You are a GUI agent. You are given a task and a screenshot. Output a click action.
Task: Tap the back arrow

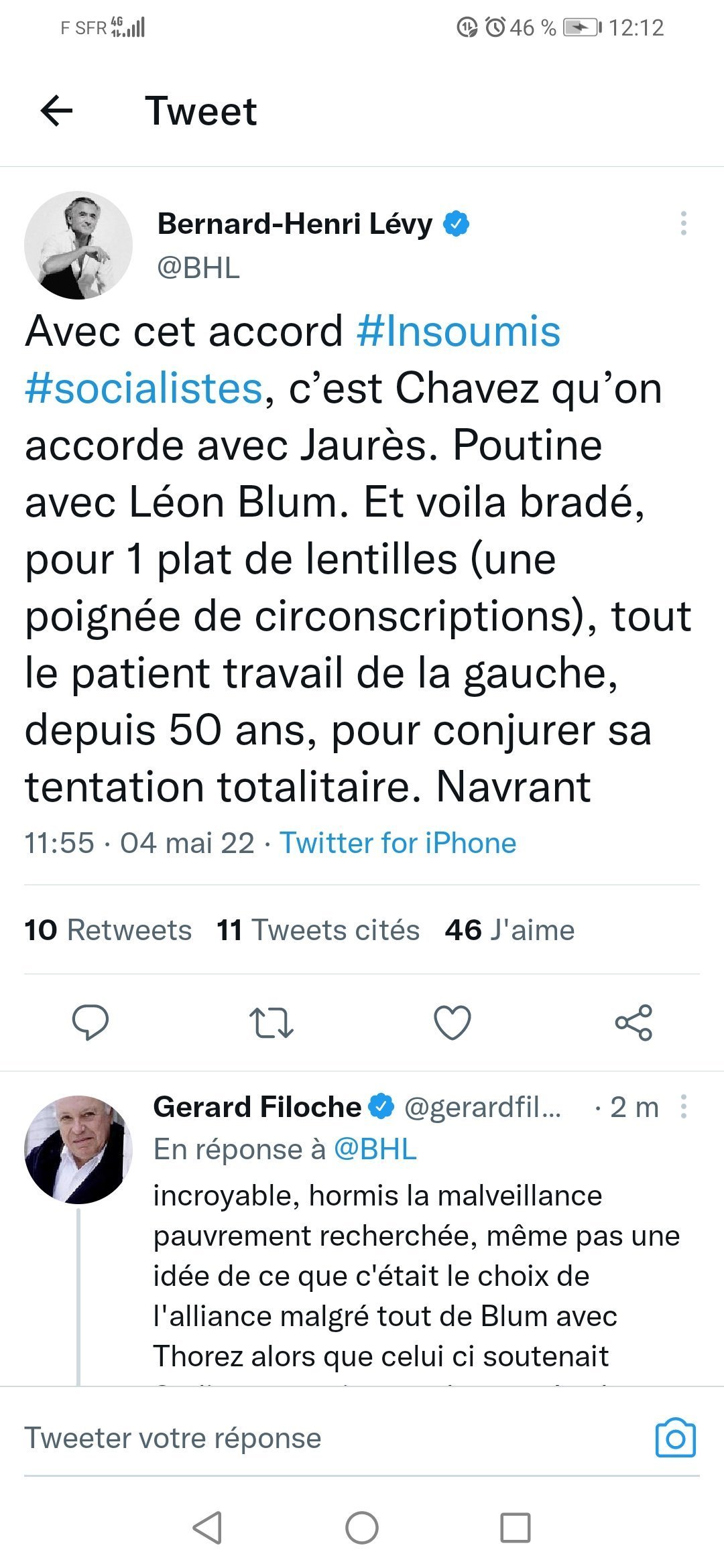pos(56,111)
